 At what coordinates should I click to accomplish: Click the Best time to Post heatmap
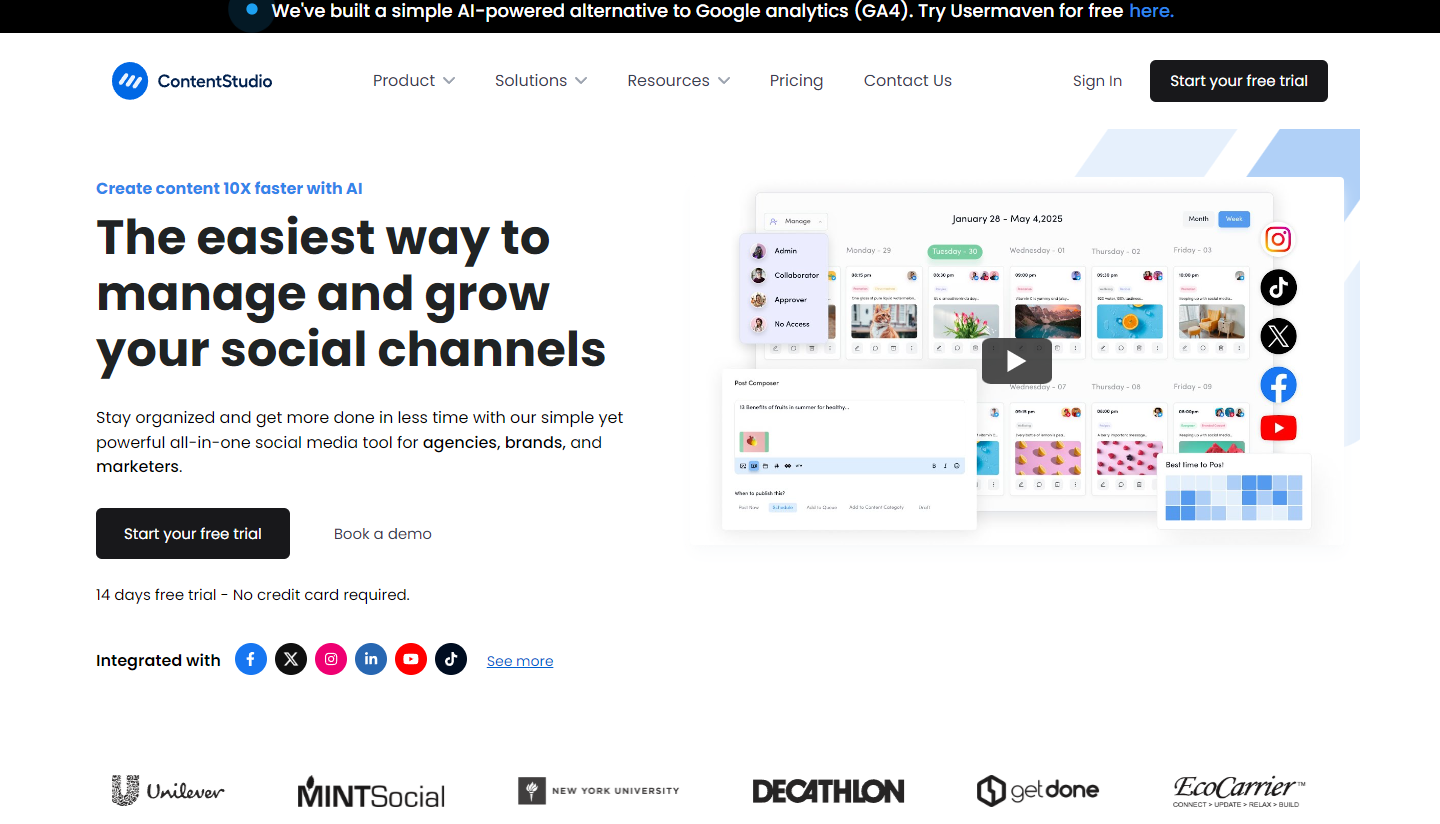click(x=1234, y=497)
